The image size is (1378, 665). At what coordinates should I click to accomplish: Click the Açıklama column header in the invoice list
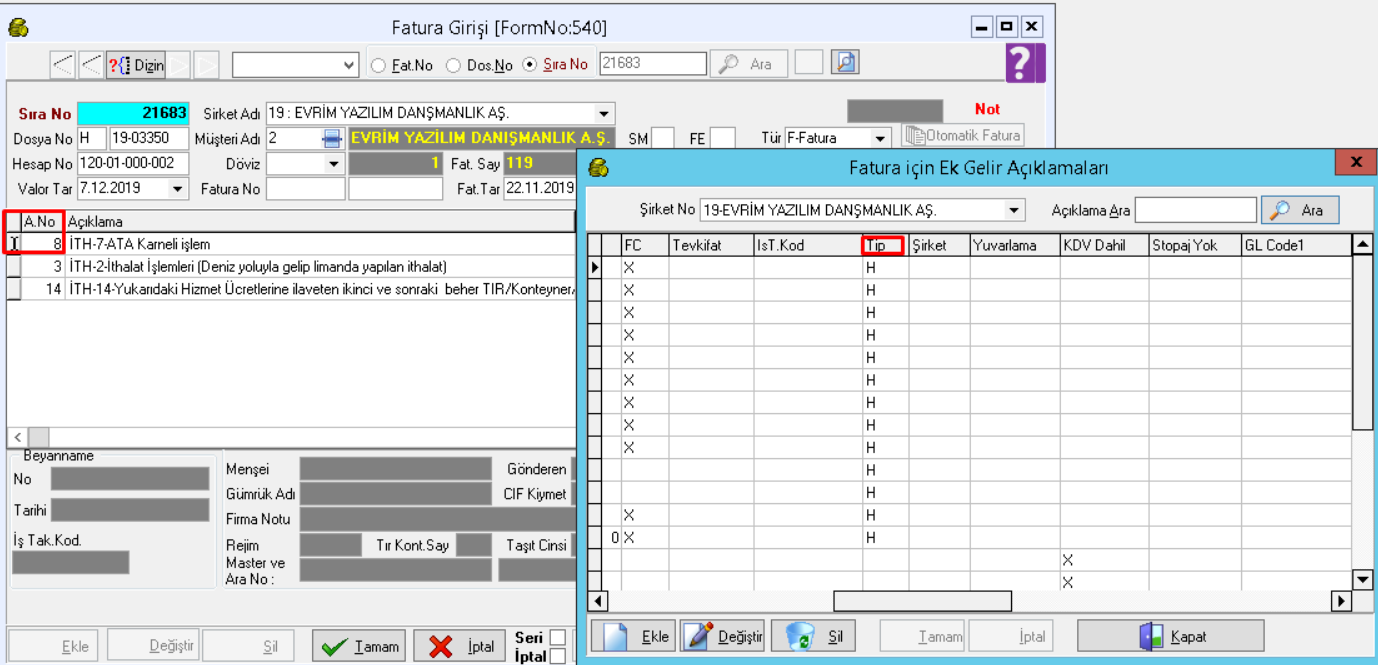click(320, 221)
